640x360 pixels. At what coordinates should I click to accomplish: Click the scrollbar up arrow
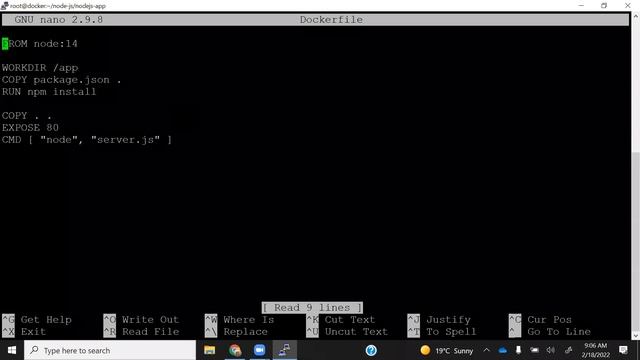point(636,16)
